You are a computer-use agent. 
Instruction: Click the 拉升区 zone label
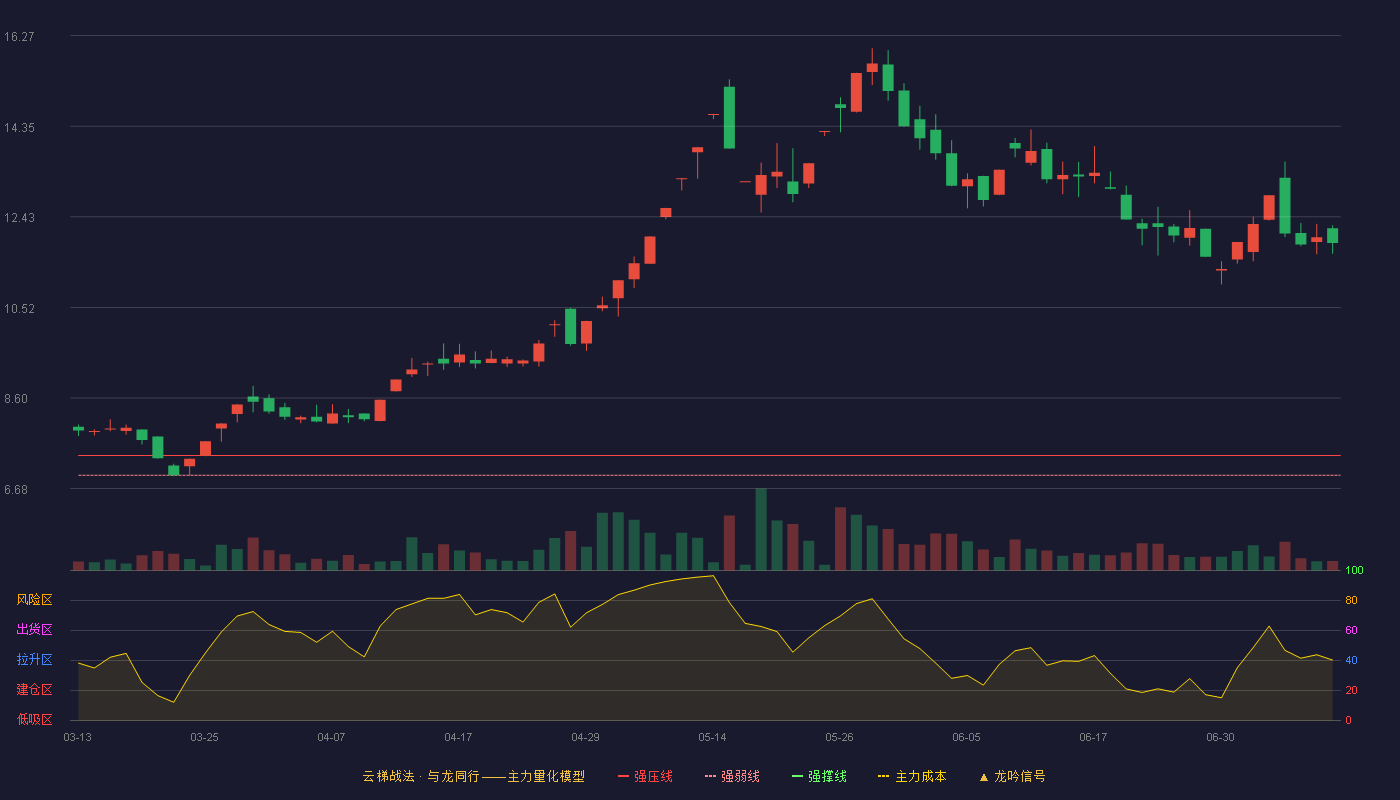(34, 660)
